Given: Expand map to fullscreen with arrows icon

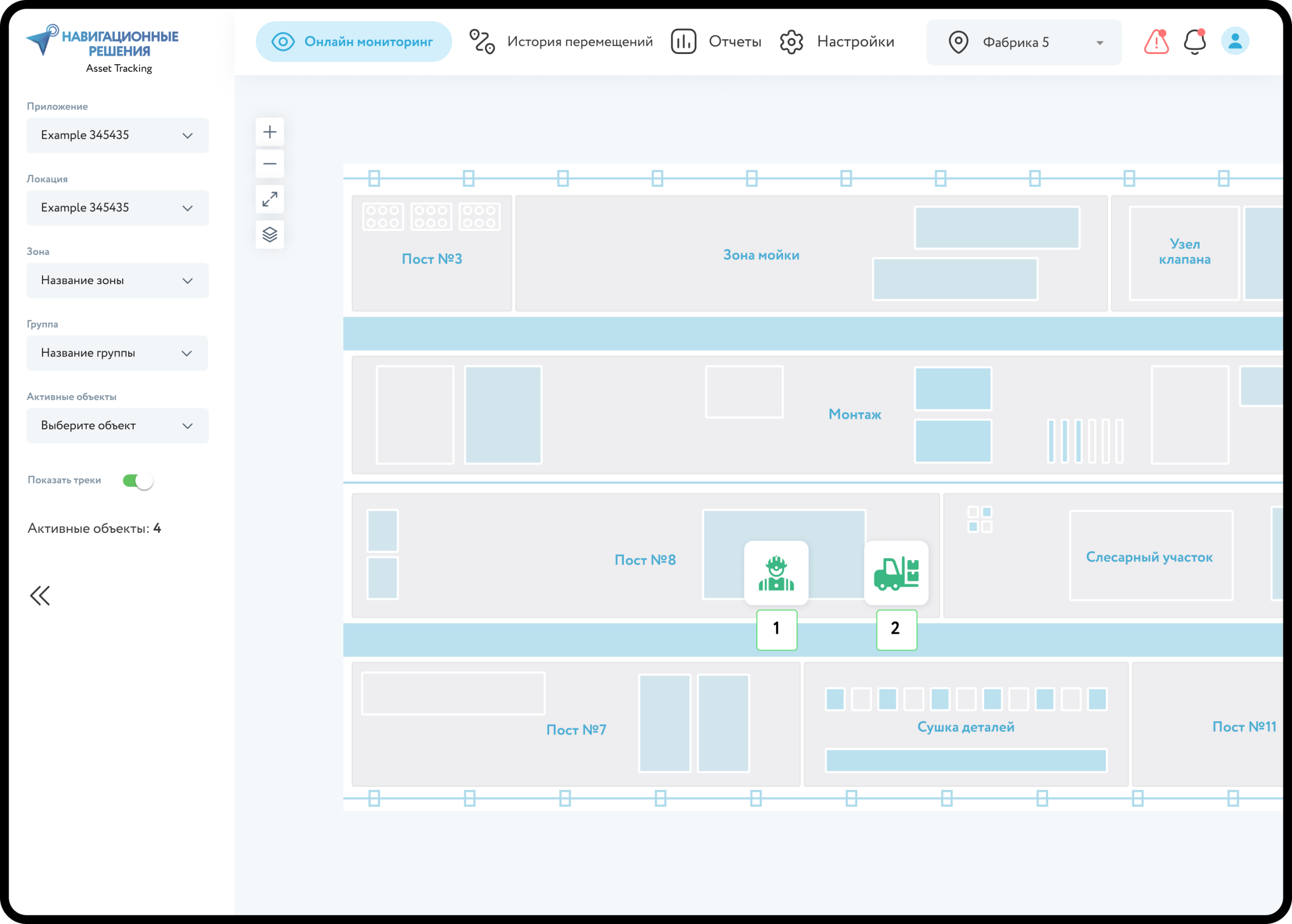Looking at the screenshot, I should [x=270, y=199].
